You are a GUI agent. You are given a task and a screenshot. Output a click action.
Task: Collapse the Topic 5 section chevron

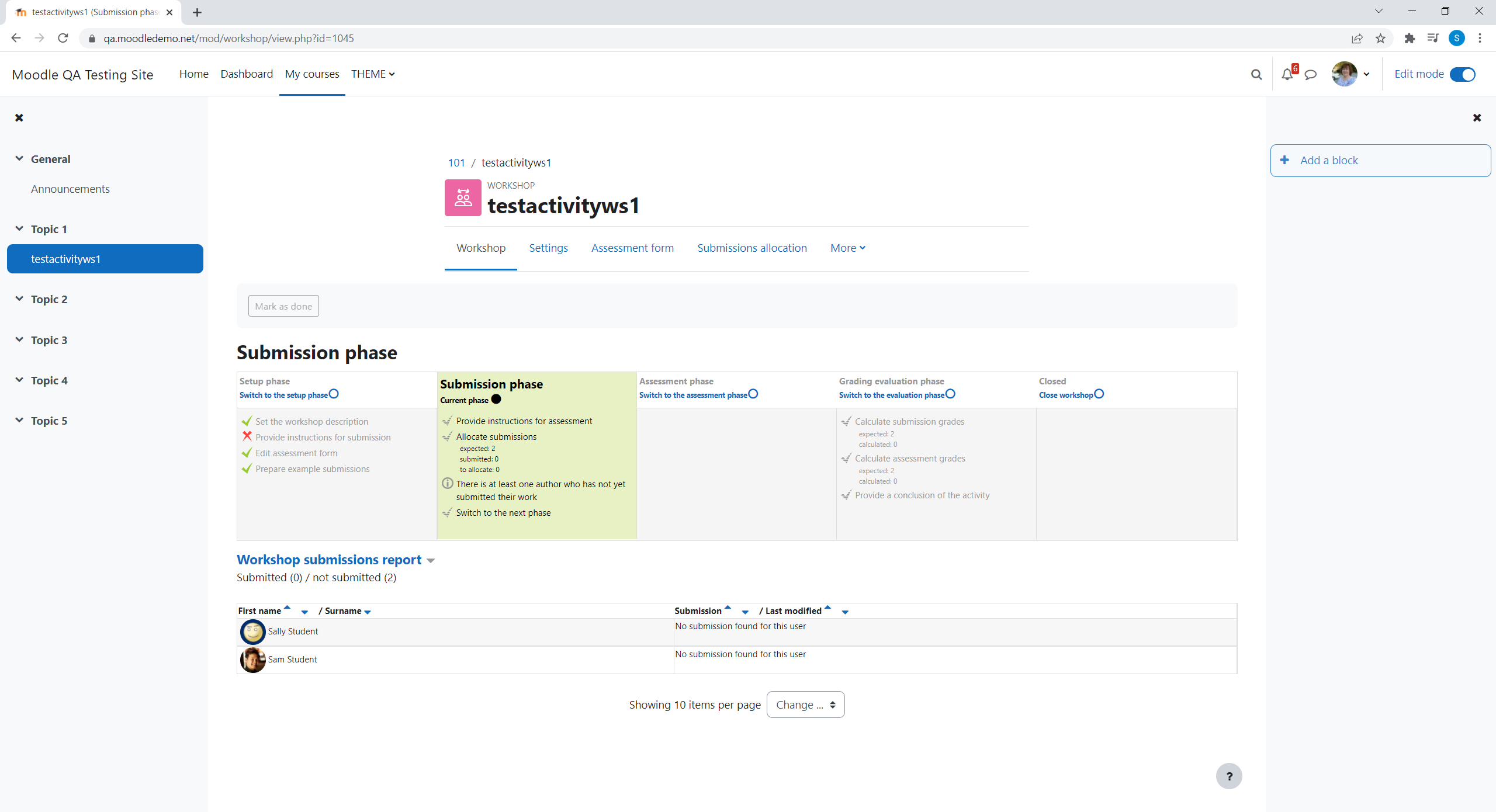click(x=19, y=420)
